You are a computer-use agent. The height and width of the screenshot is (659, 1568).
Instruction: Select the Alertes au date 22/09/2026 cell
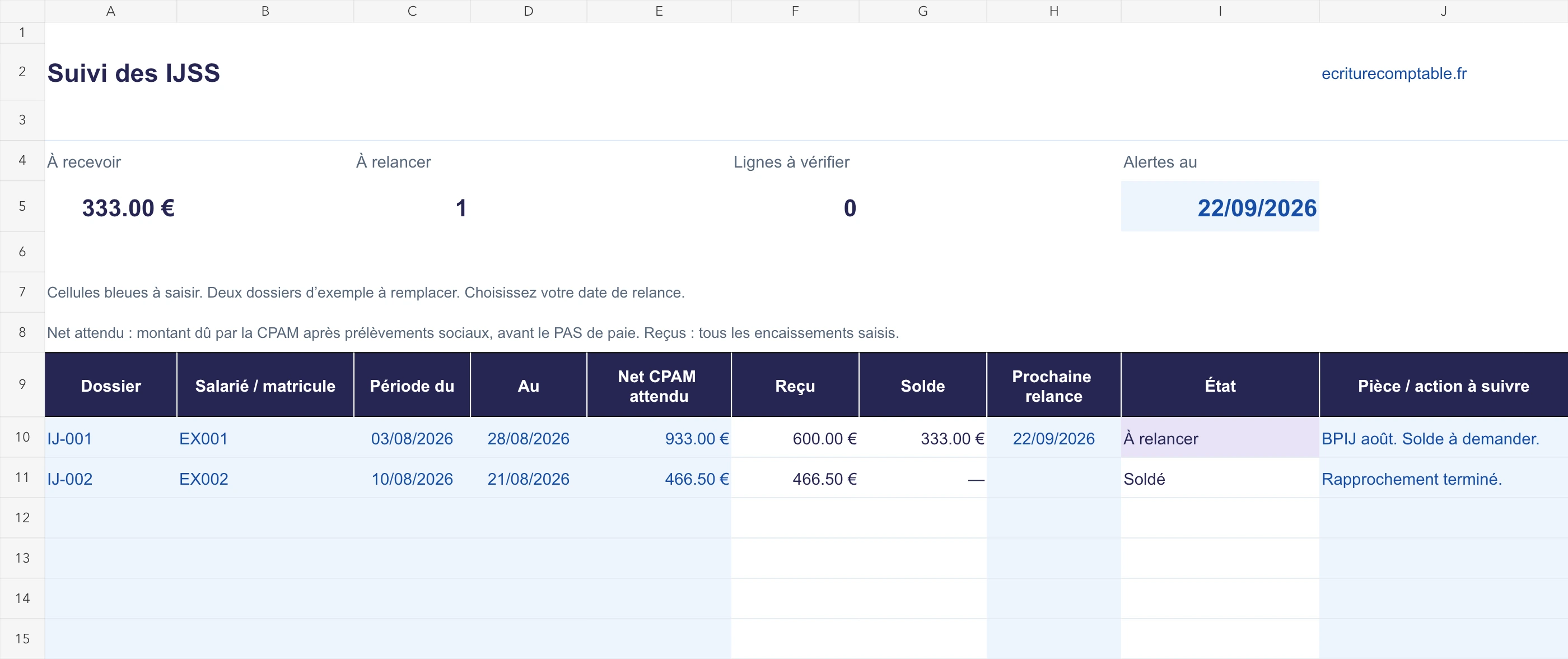click(1220, 206)
